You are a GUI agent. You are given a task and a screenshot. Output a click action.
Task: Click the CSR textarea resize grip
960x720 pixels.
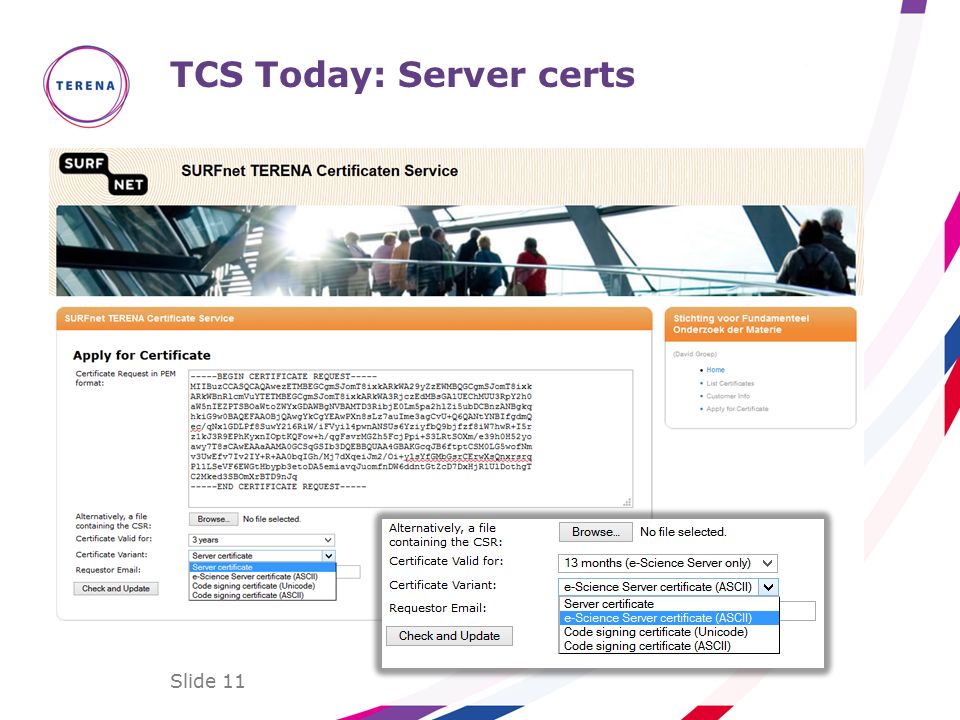coord(627,502)
